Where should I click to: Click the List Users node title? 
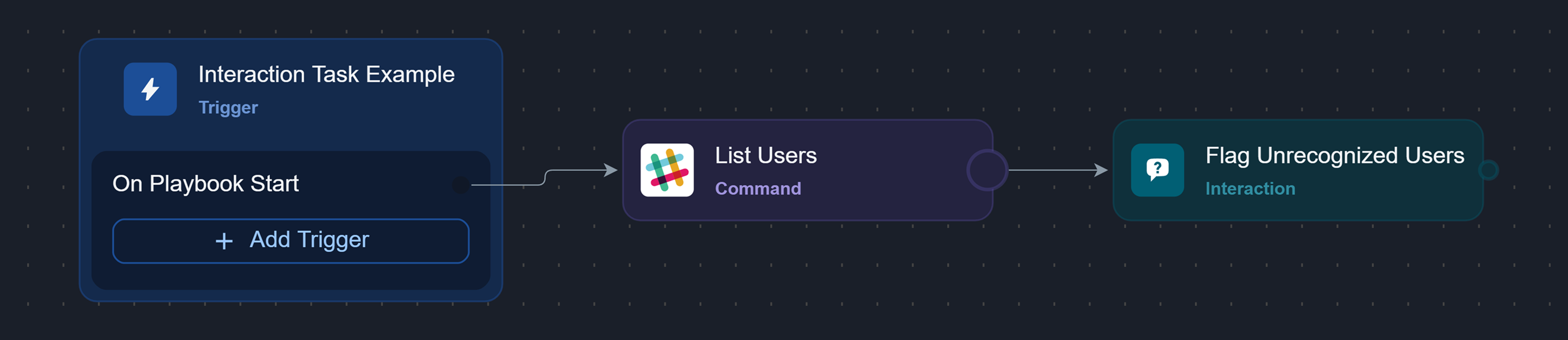765,156
